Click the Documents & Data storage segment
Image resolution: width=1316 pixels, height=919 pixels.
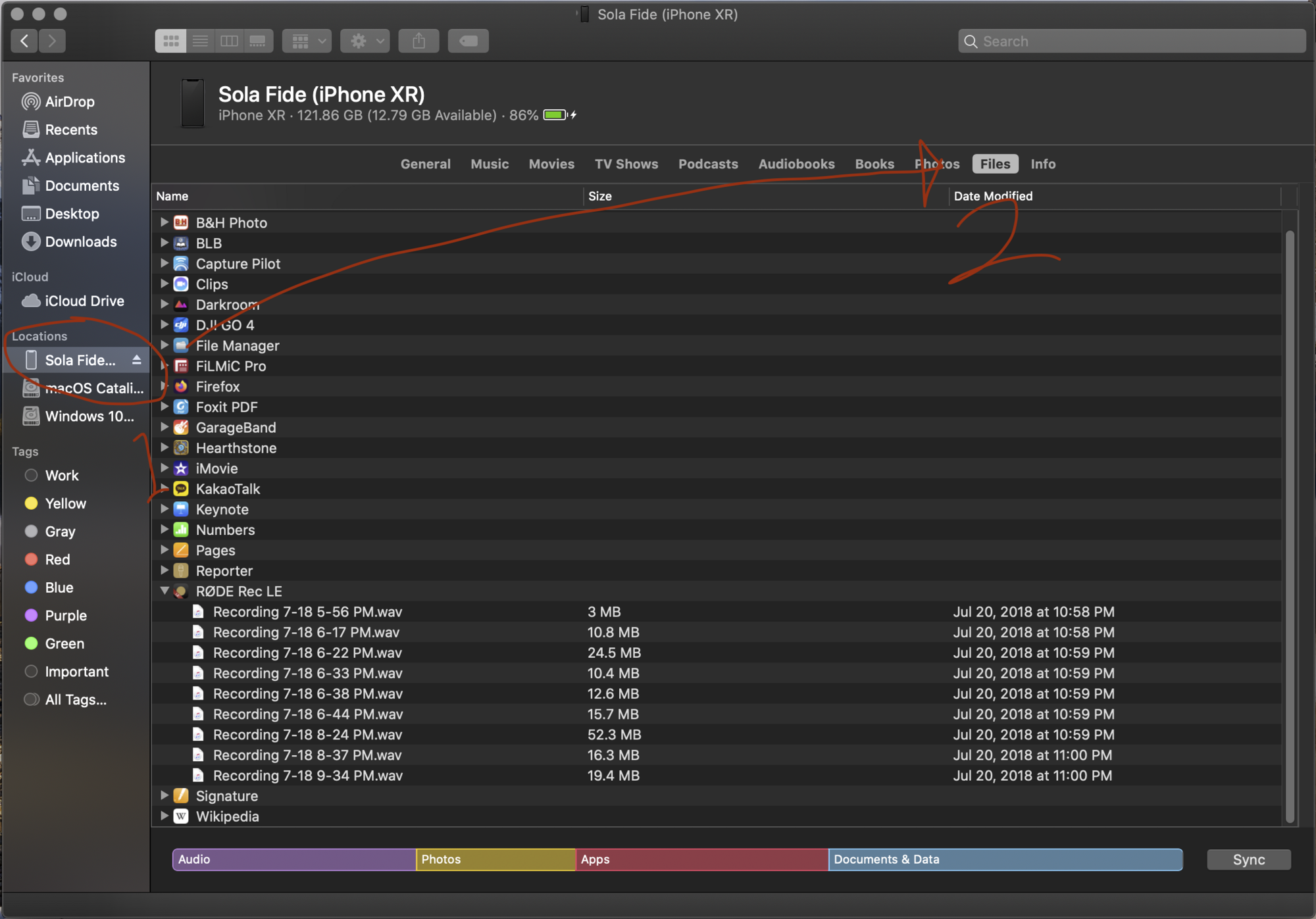1004,859
